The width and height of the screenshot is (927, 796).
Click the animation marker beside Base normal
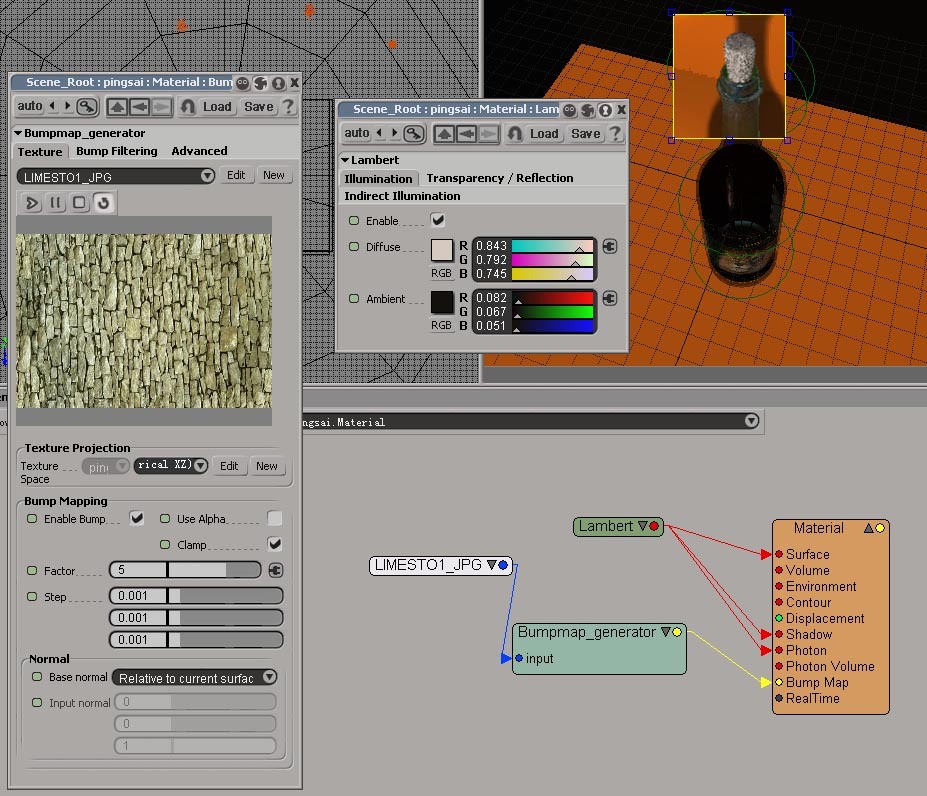[x=37, y=677]
